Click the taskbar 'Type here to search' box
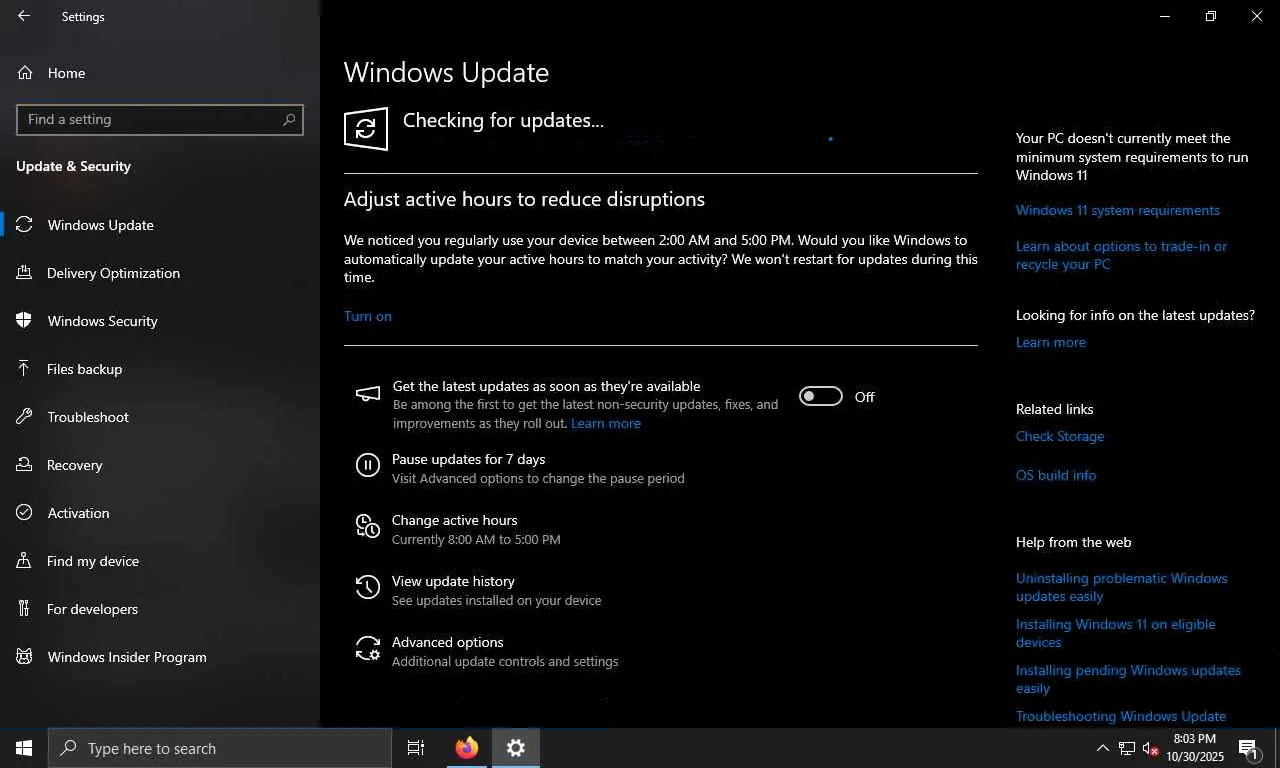This screenshot has height=768, width=1280. [x=220, y=748]
